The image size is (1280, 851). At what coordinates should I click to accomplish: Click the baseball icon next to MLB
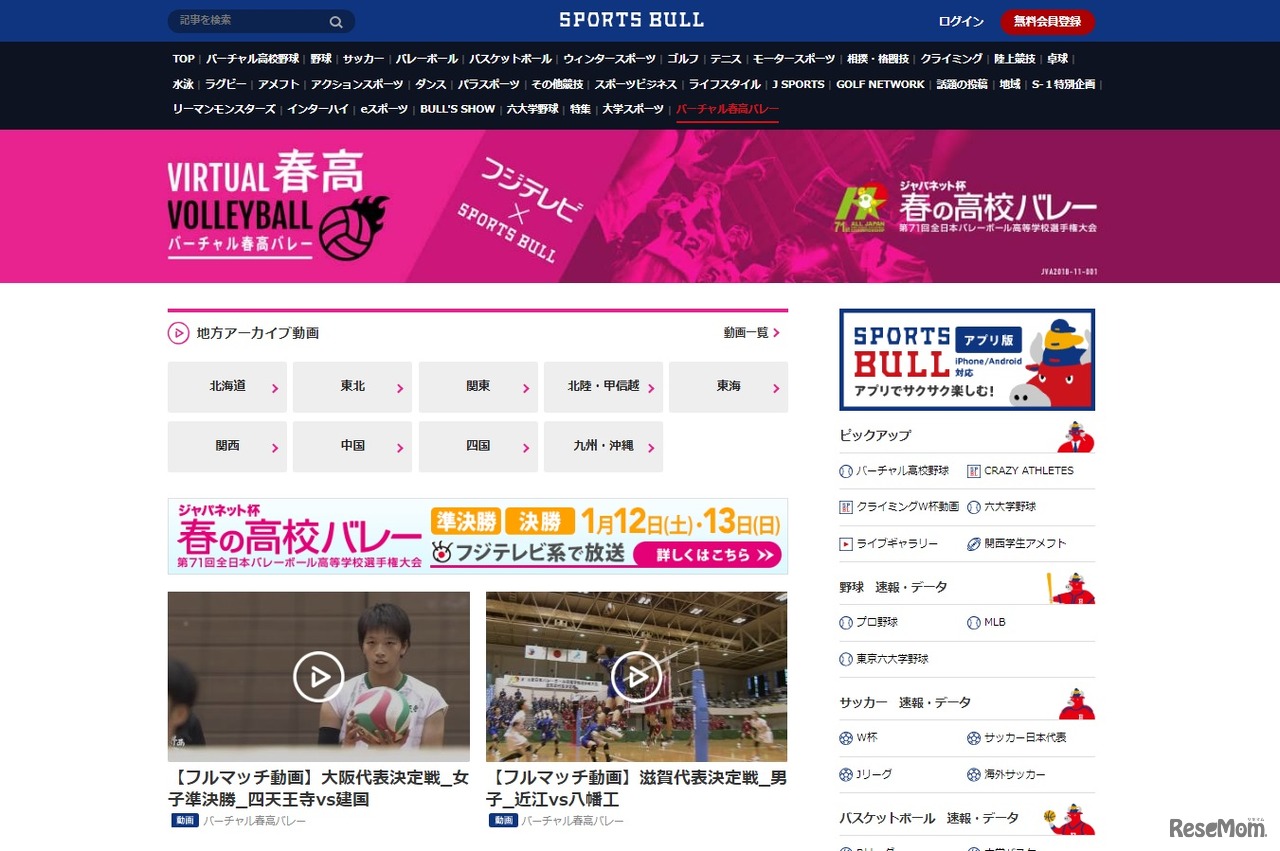coord(973,622)
